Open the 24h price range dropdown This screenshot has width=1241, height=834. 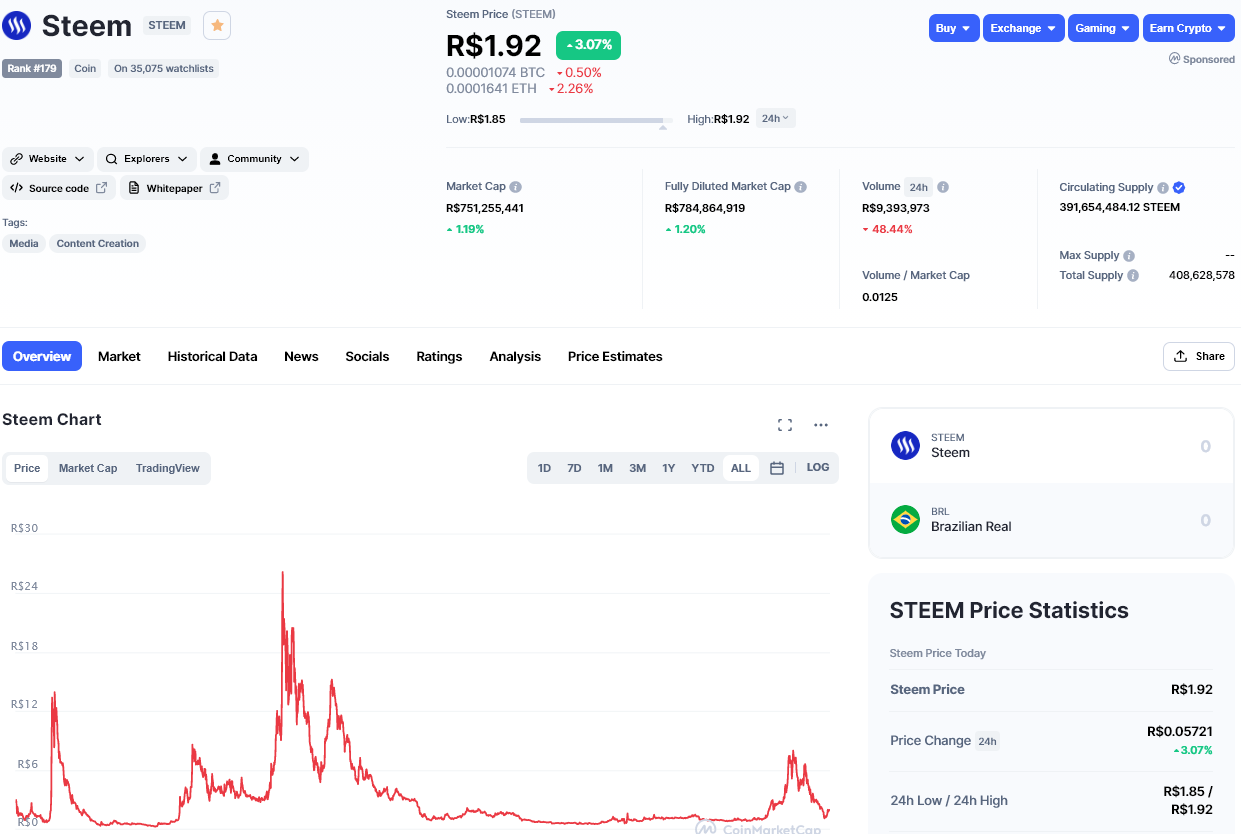pos(775,118)
